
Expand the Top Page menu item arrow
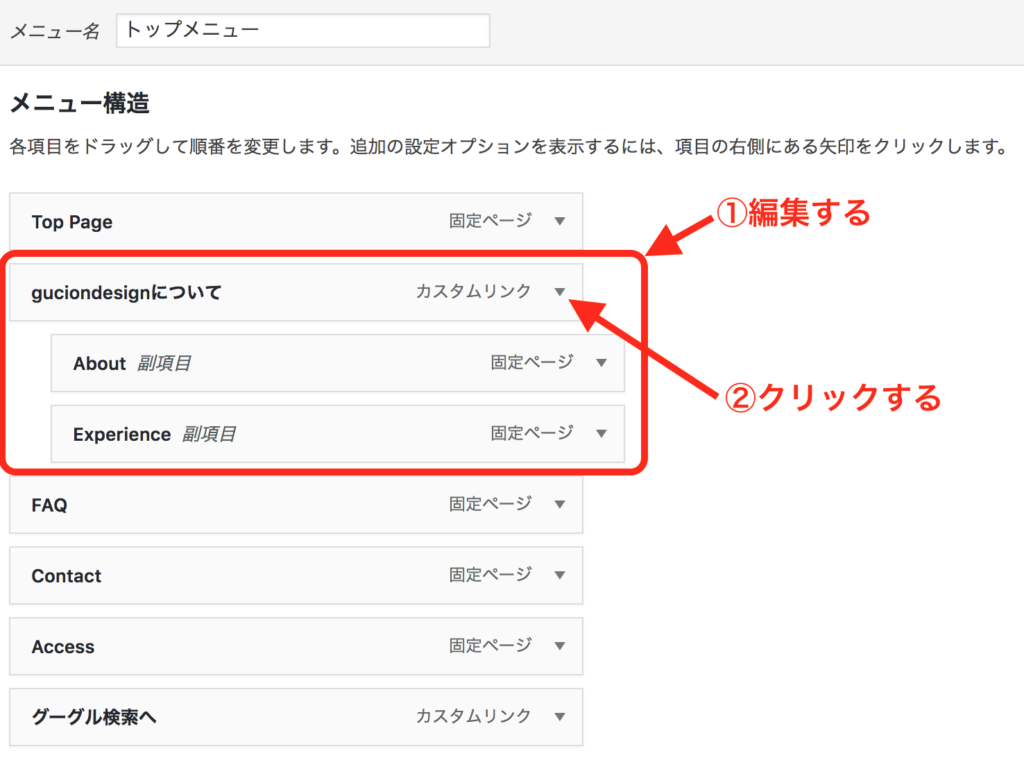560,222
